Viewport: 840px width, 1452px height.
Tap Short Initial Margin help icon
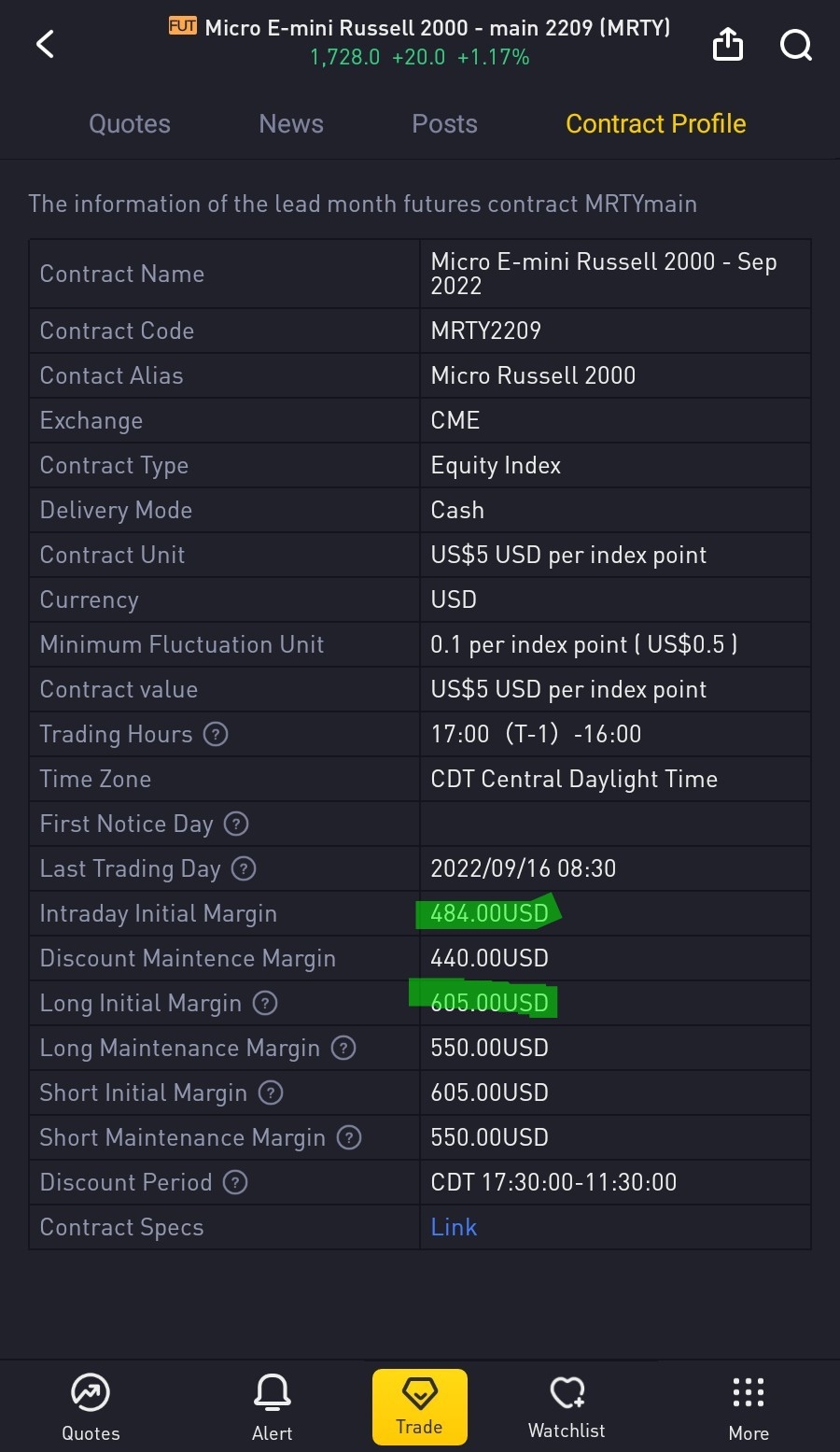(x=271, y=1093)
